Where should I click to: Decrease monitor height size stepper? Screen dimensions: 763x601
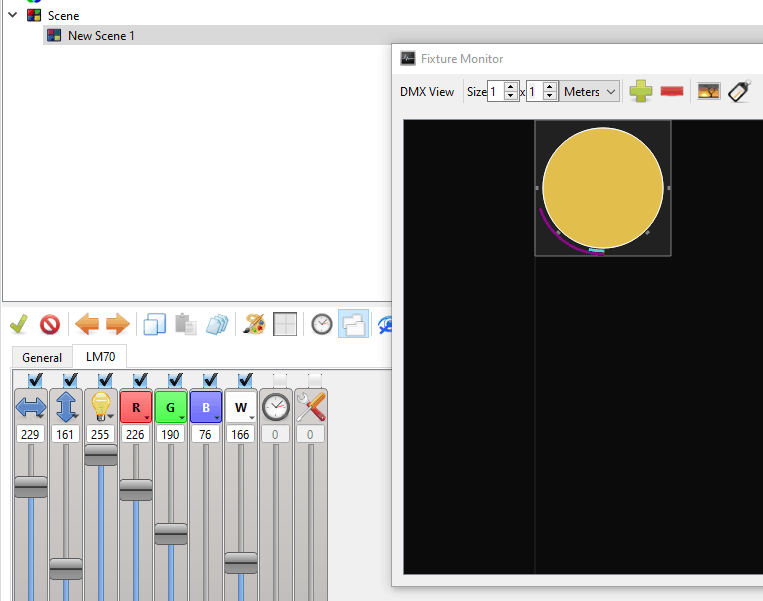click(x=549, y=96)
